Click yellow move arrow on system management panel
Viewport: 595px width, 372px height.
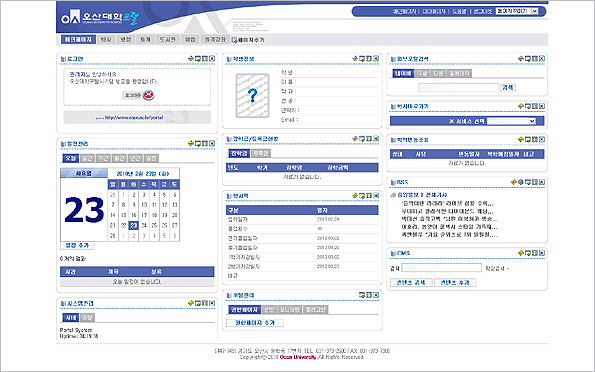click(x=190, y=303)
